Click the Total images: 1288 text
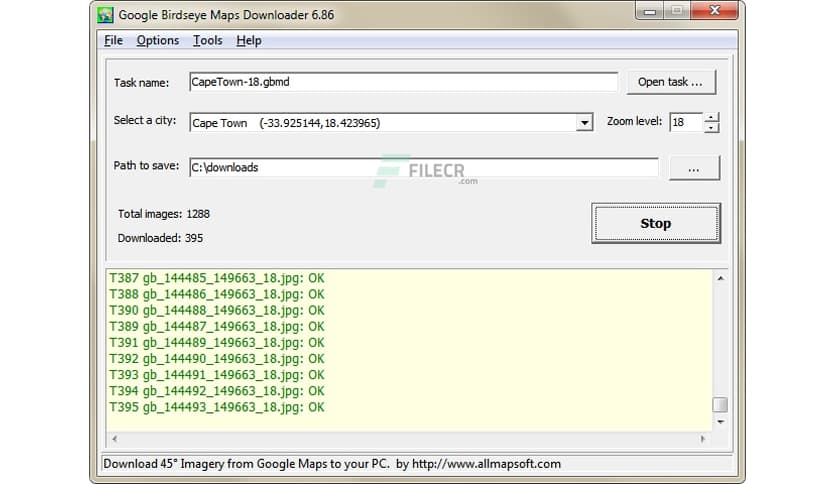836x484 pixels. coord(164,214)
